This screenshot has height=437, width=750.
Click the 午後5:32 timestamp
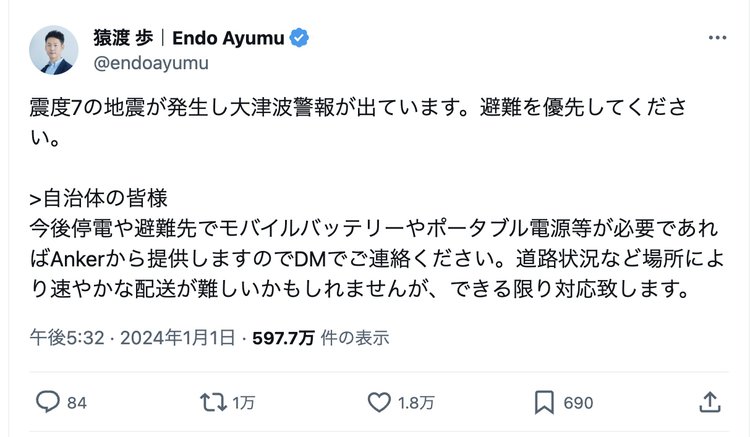click(x=57, y=336)
